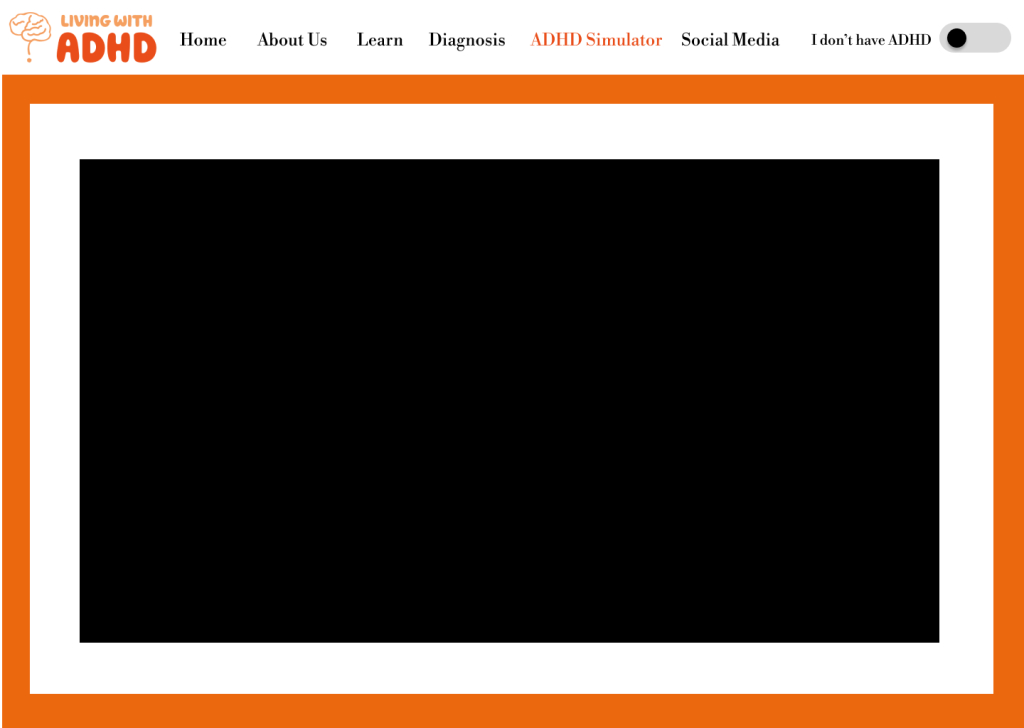The width and height of the screenshot is (1024, 728).
Task: Click the orange strip above the white panel
Action: (x=509, y=89)
